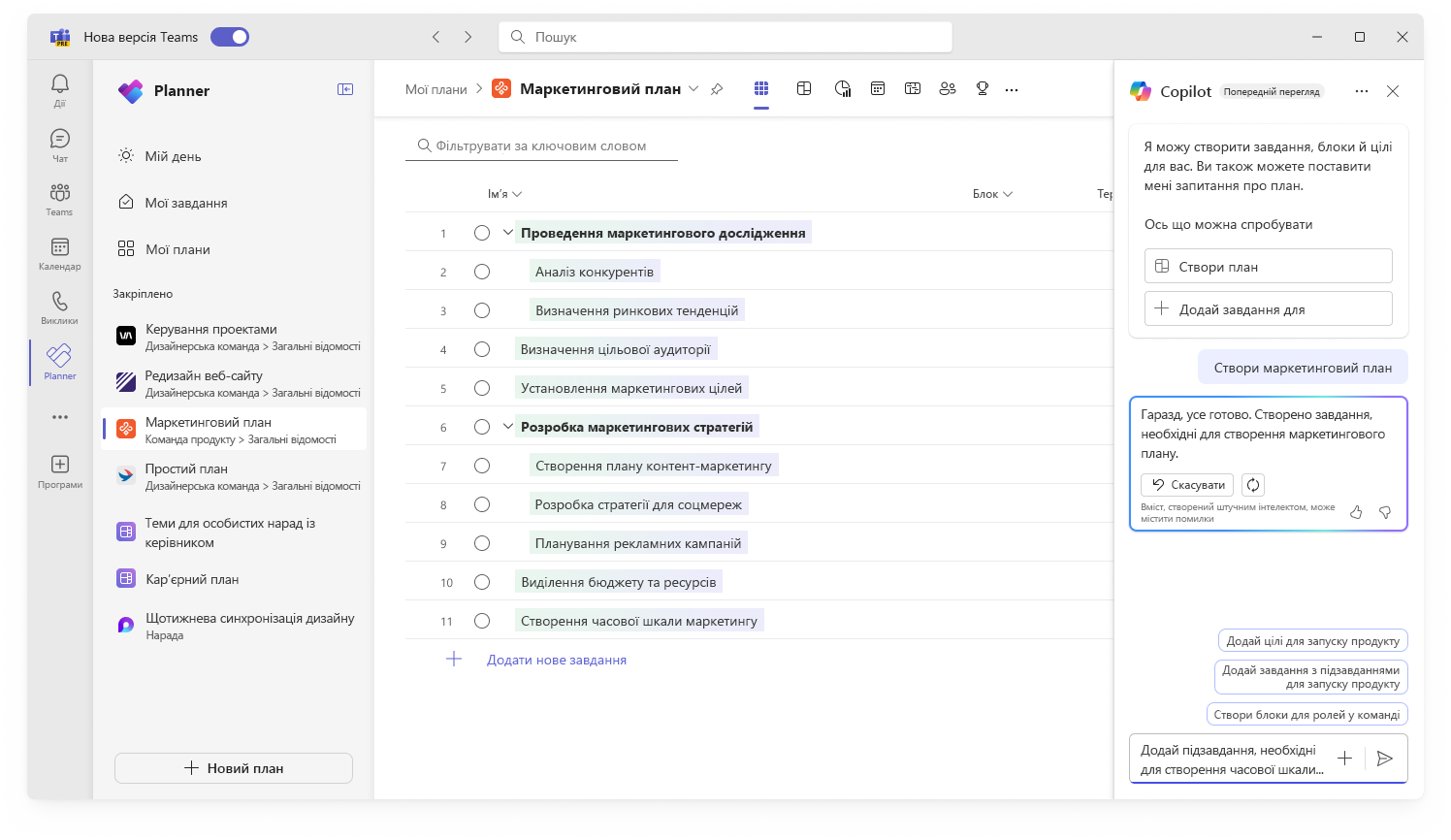Open the Charts view icon
This screenshot has height=840, width=1451.
[x=843, y=88]
